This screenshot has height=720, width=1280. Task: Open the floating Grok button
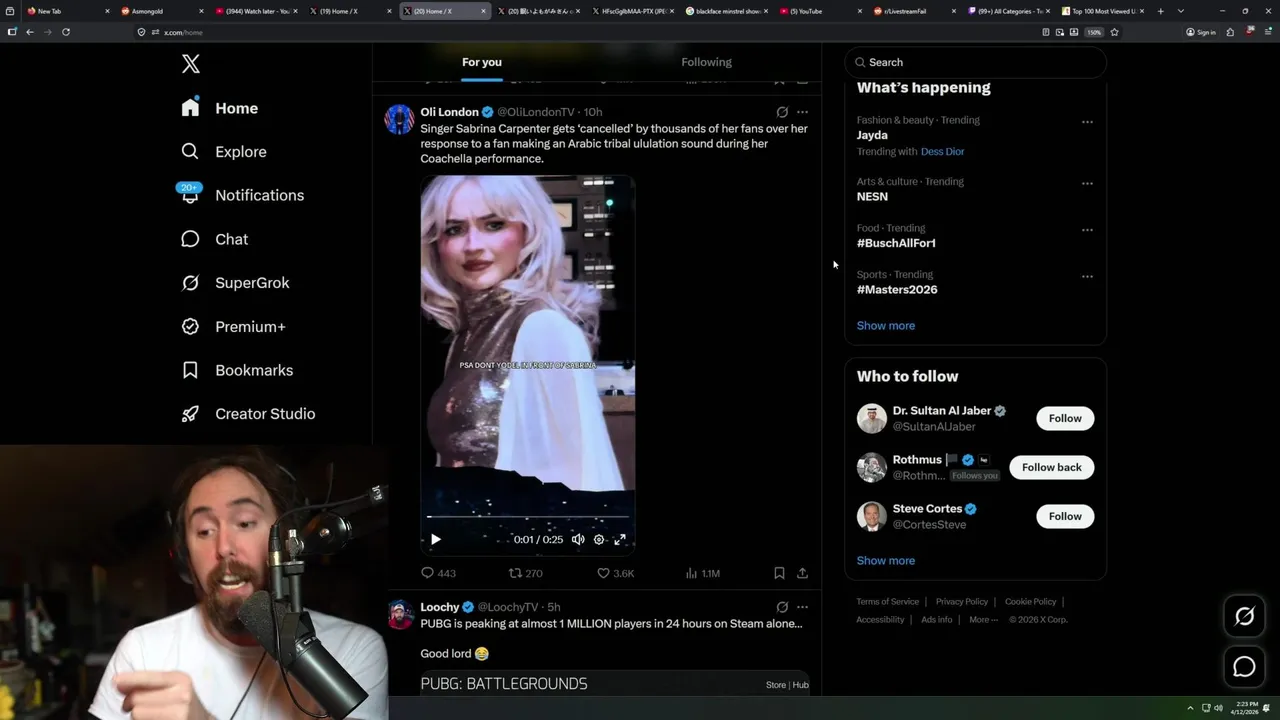tap(1244, 617)
